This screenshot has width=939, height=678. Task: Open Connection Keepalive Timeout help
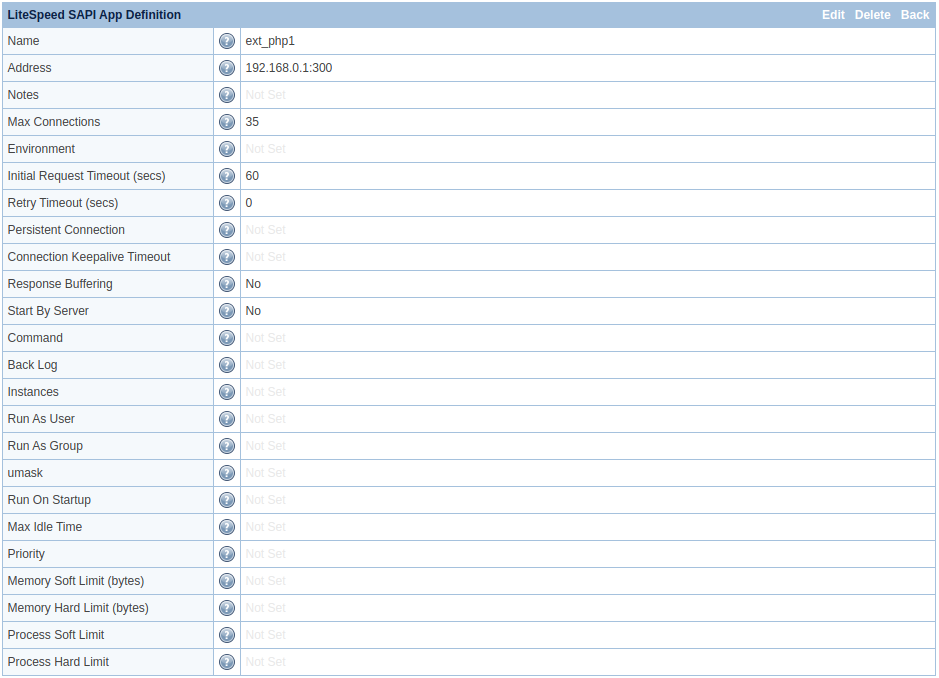[227, 257]
